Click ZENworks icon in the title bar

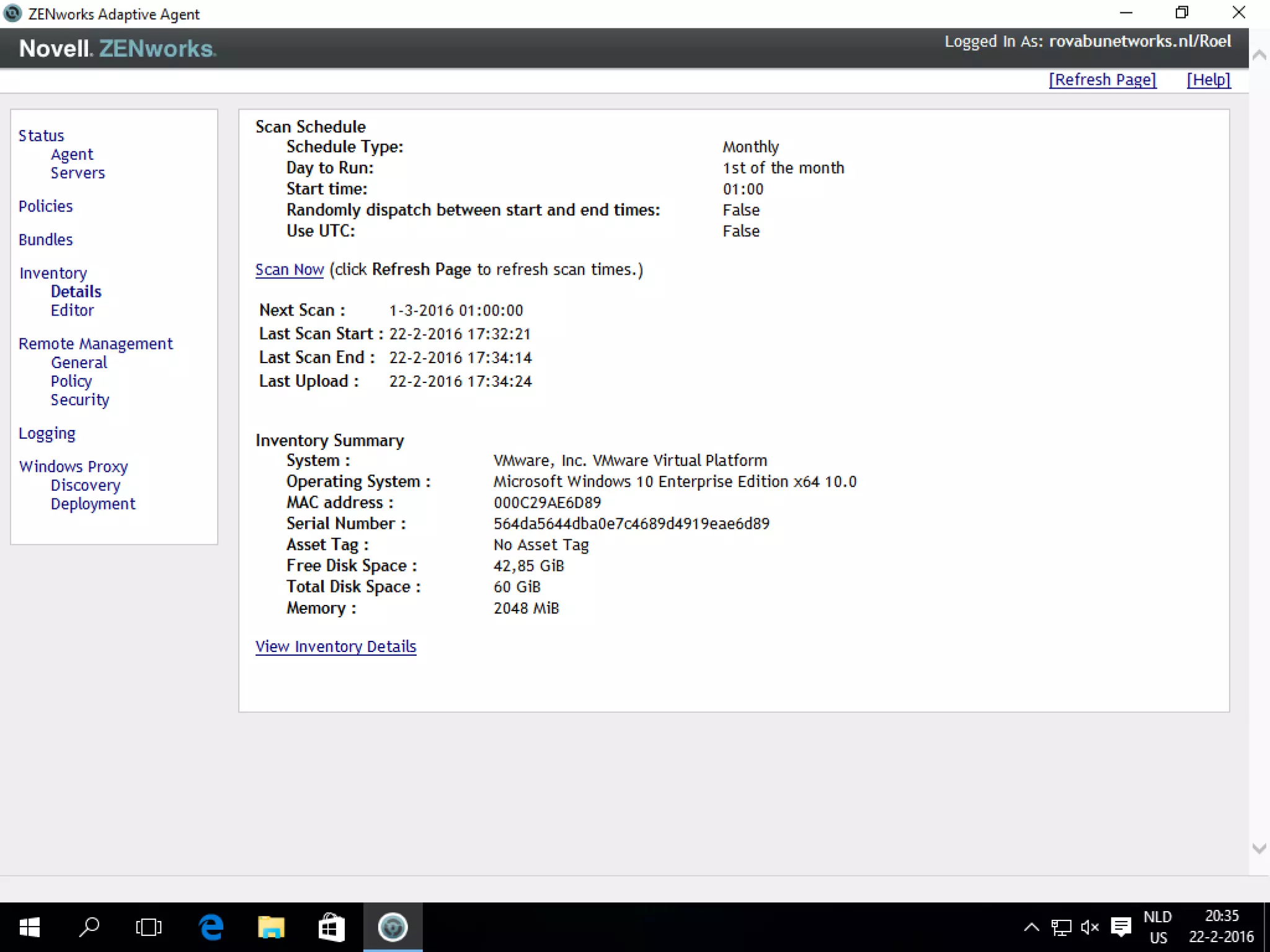point(12,14)
